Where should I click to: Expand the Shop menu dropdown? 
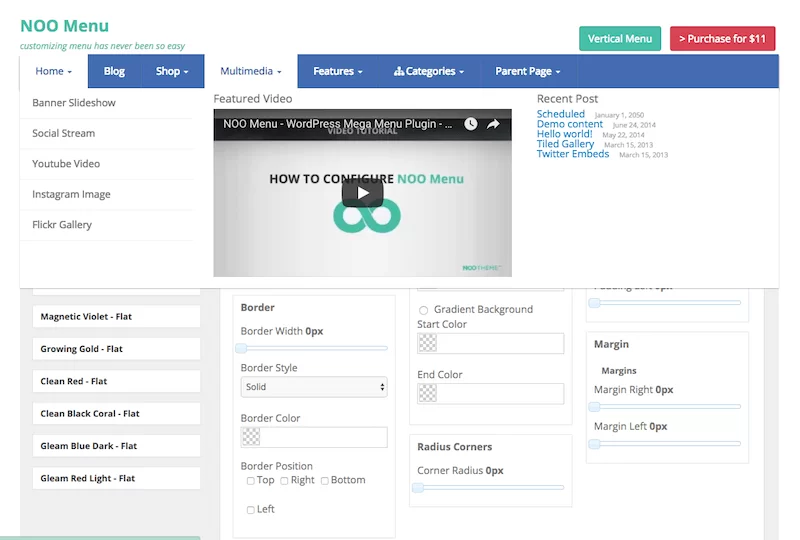(172, 72)
